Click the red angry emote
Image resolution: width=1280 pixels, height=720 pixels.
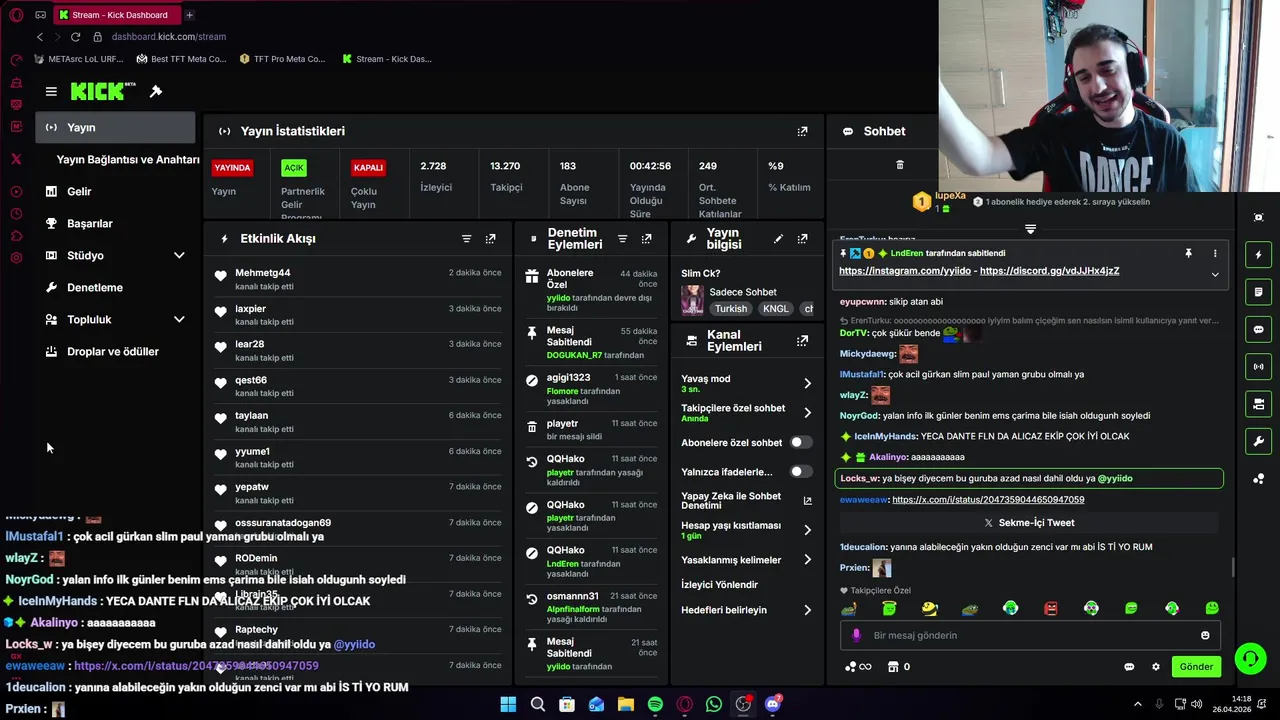pyautogui.click(x=1051, y=608)
